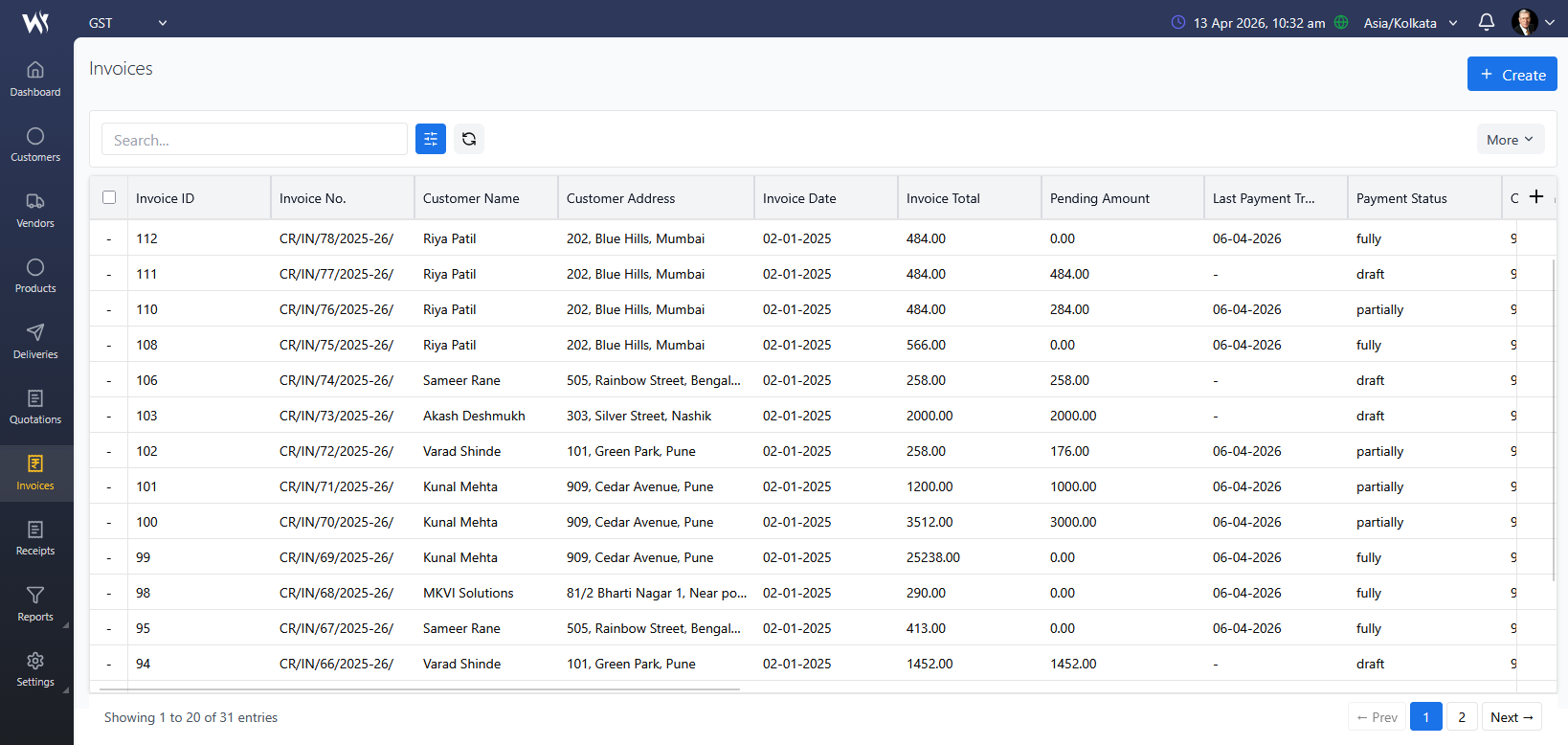Open Quotations from the sidebar
Viewport: 1568px width, 745px height.
coord(35,407)
